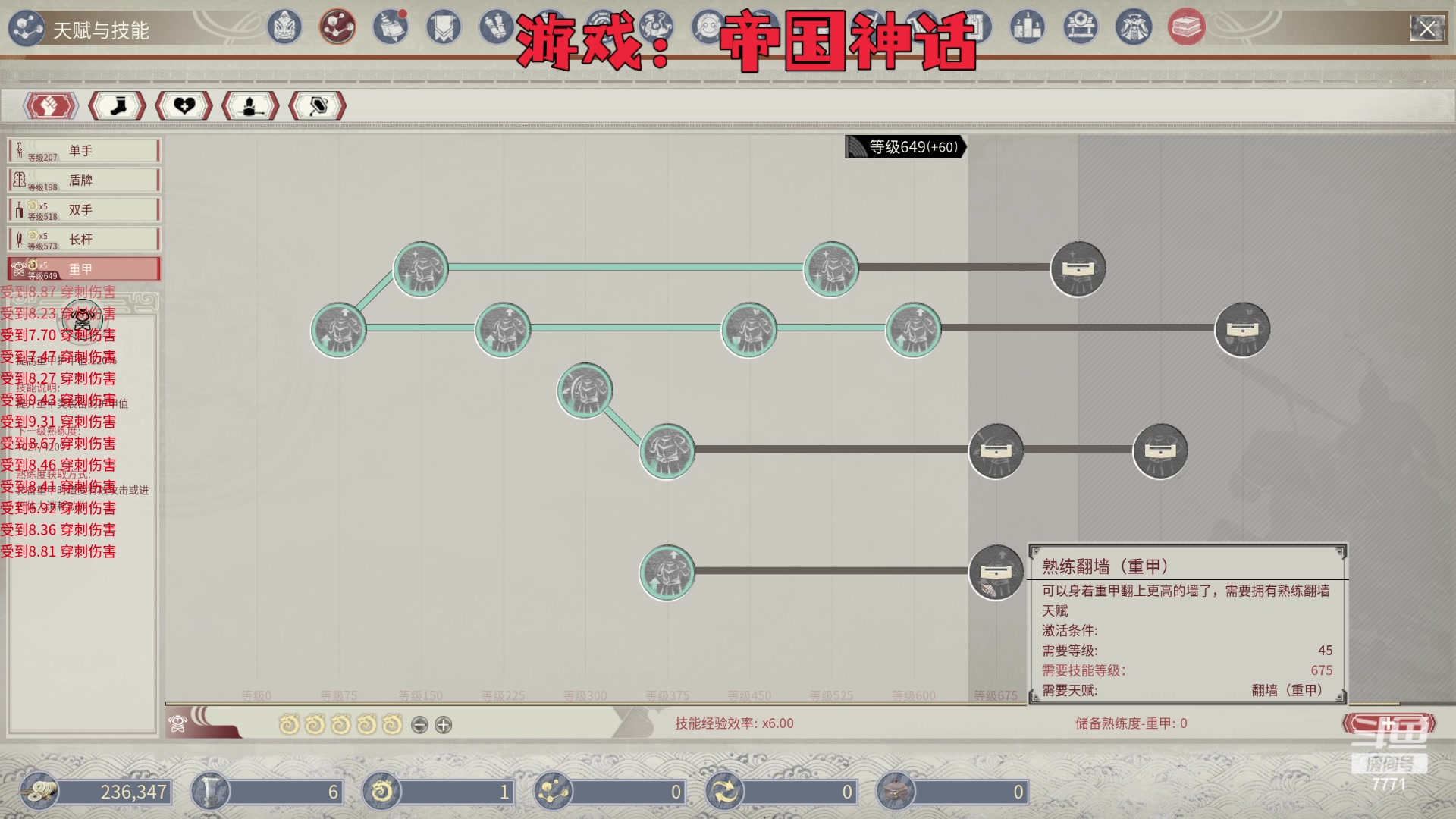The height and width of the screenshot is (819, 1456).
Task: Click the unlocked node at start of third gray row
Action: coord(667,451)
